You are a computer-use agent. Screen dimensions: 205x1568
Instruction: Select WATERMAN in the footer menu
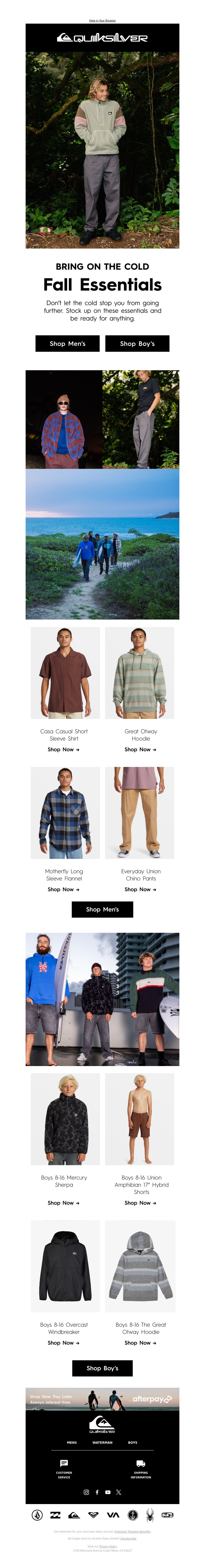[x=102, y=1442]
